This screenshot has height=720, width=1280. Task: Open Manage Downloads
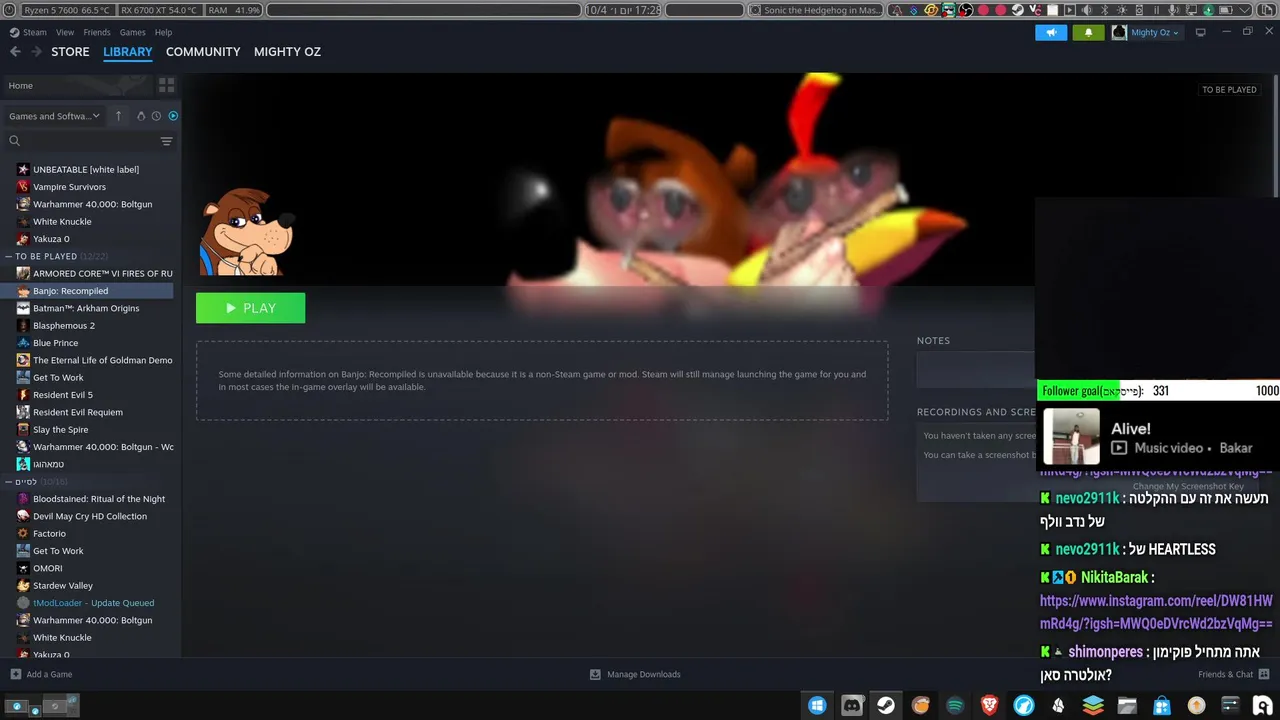coord(635,674)
